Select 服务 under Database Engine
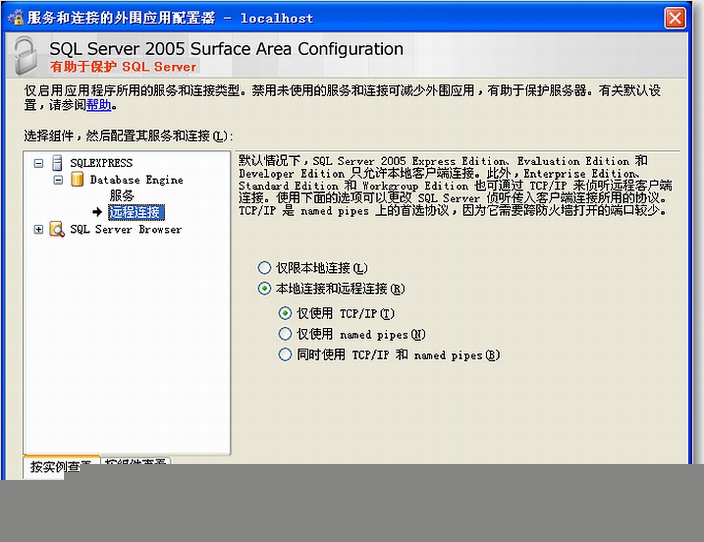The image size is (704, 542). [x=121, y=196]
